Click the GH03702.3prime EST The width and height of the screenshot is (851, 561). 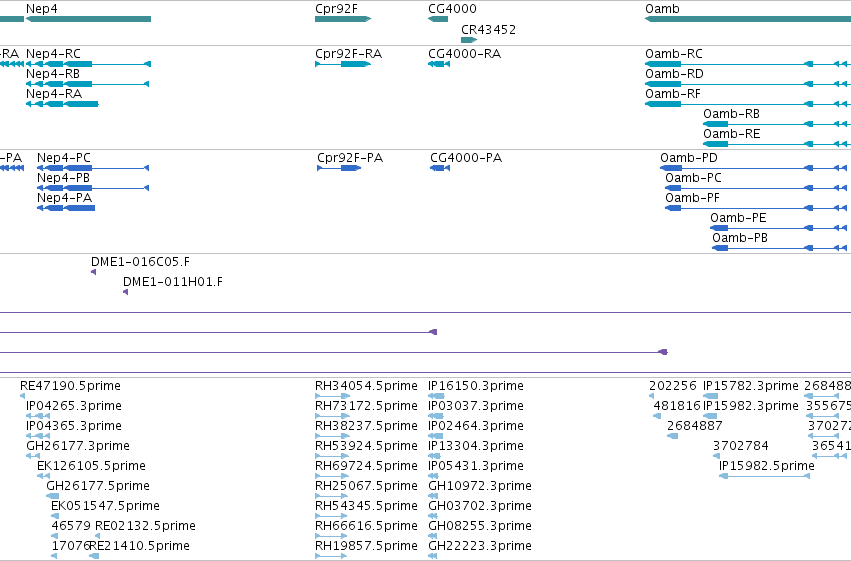point(433,517)
